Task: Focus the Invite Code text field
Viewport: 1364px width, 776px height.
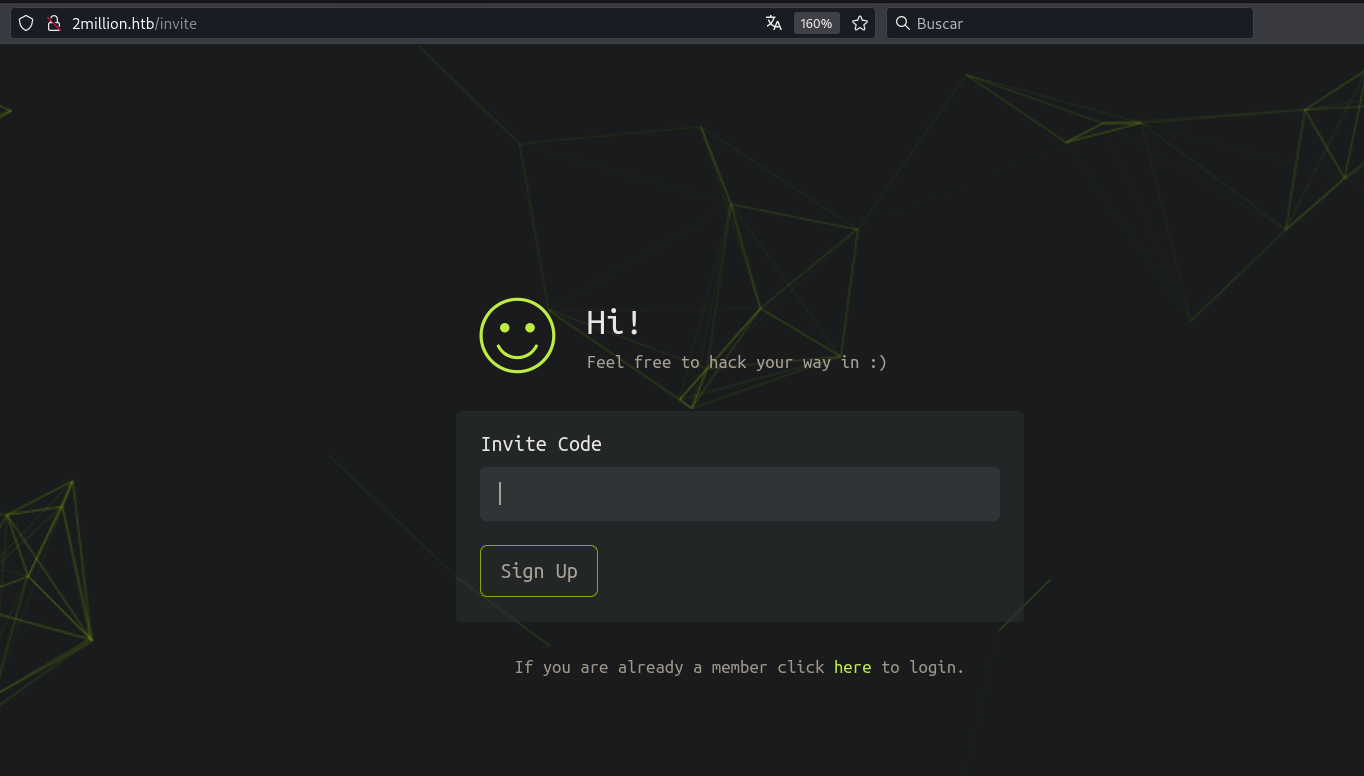Action: tap(740, 494)
